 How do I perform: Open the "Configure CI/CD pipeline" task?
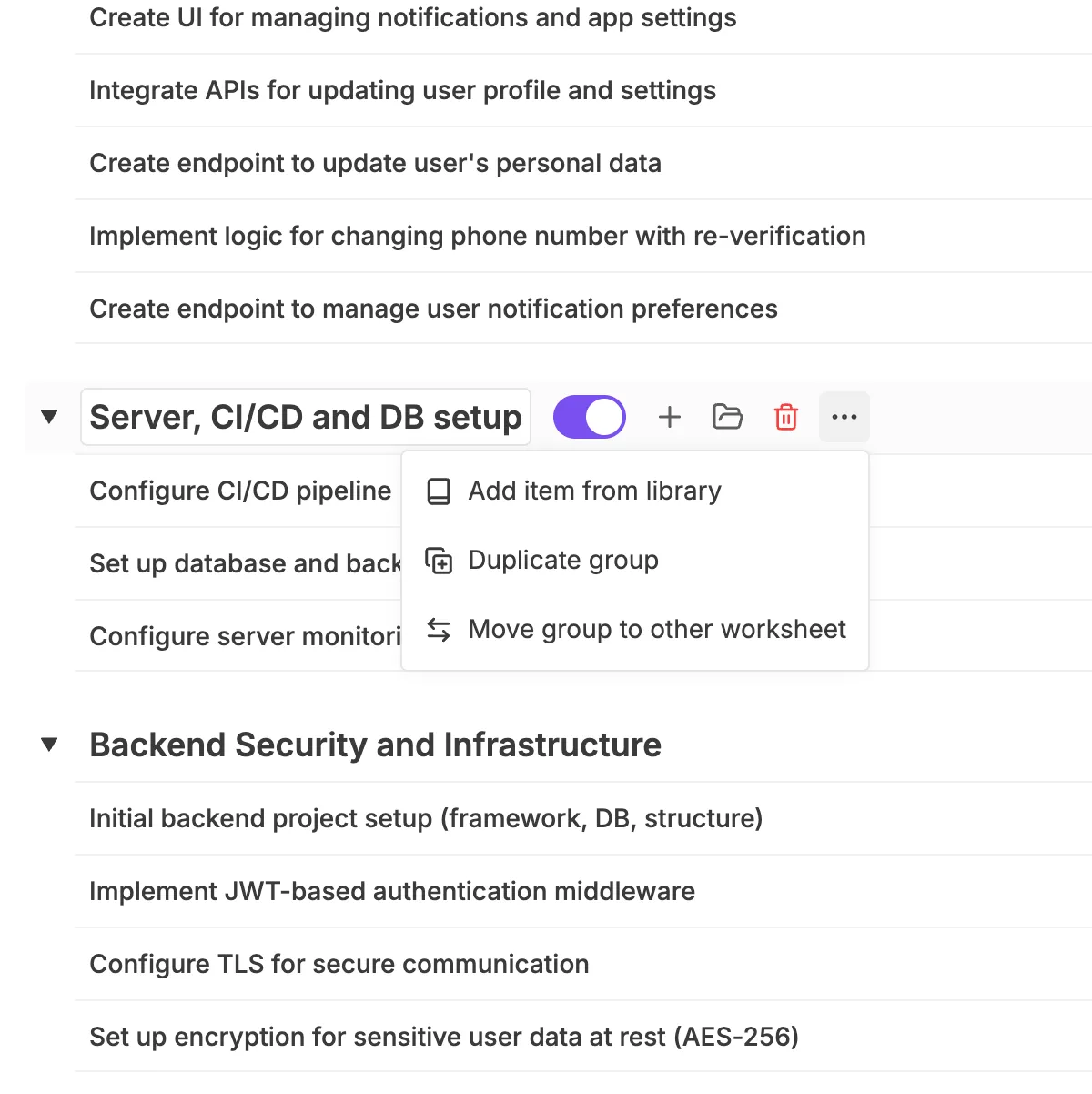[240, 491]
